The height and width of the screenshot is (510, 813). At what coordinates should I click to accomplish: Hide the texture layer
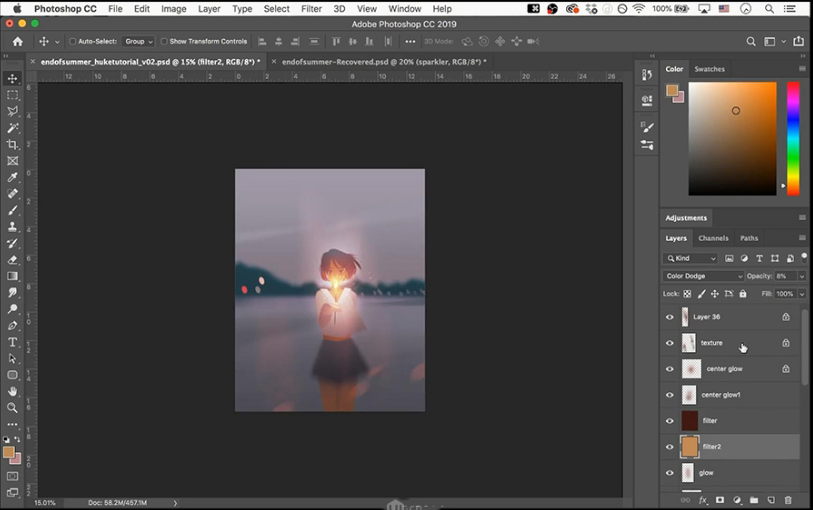670,343
